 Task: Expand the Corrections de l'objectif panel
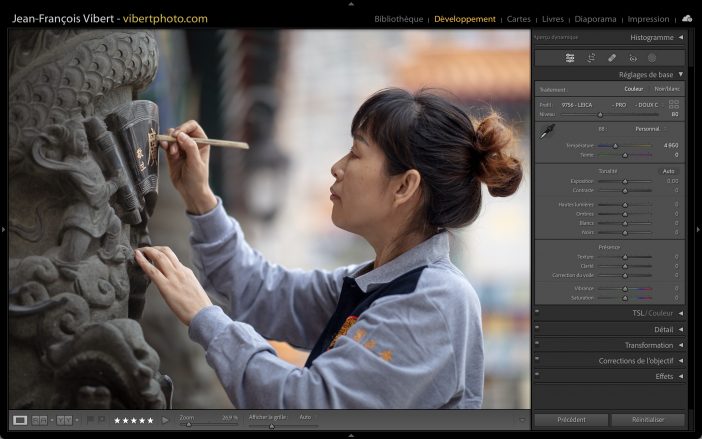tap(681, 361)
